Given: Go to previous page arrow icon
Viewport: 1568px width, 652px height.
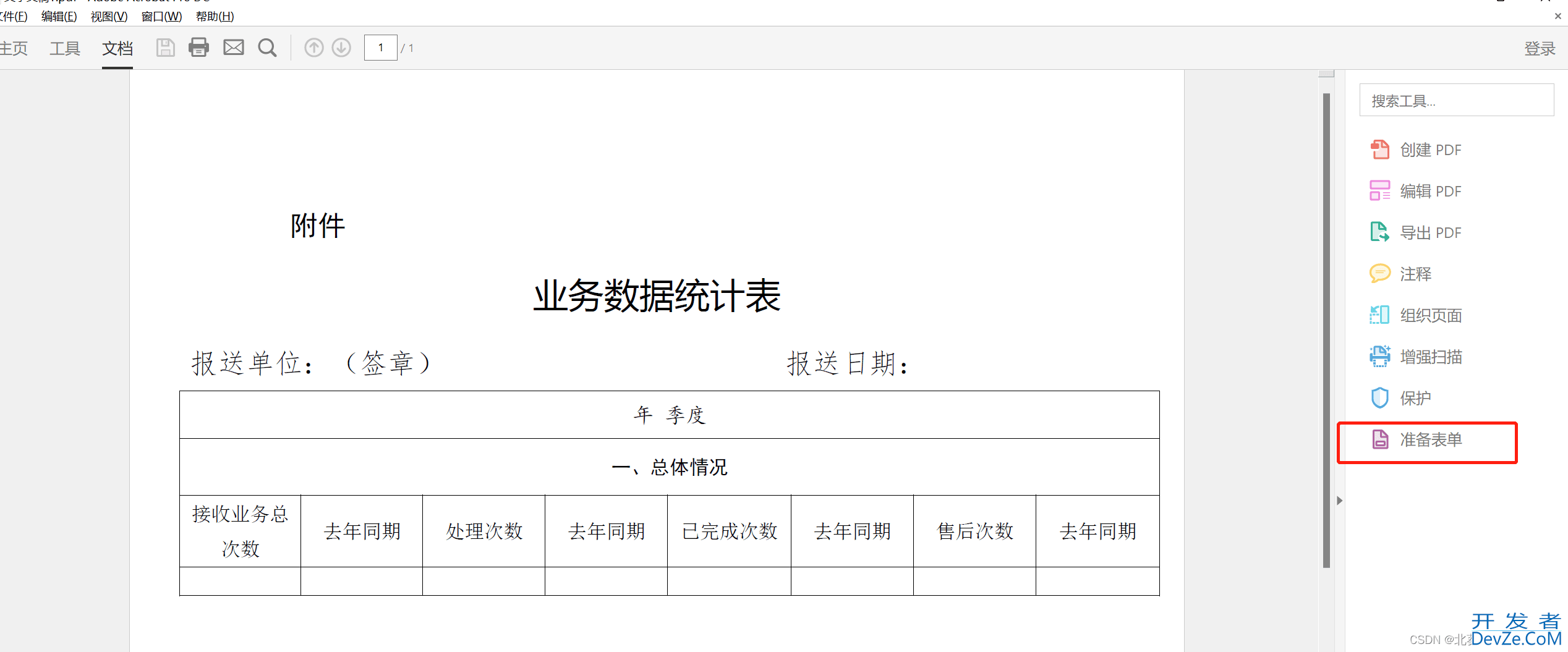Looking at the screenshot, I should tap(314, 48).
